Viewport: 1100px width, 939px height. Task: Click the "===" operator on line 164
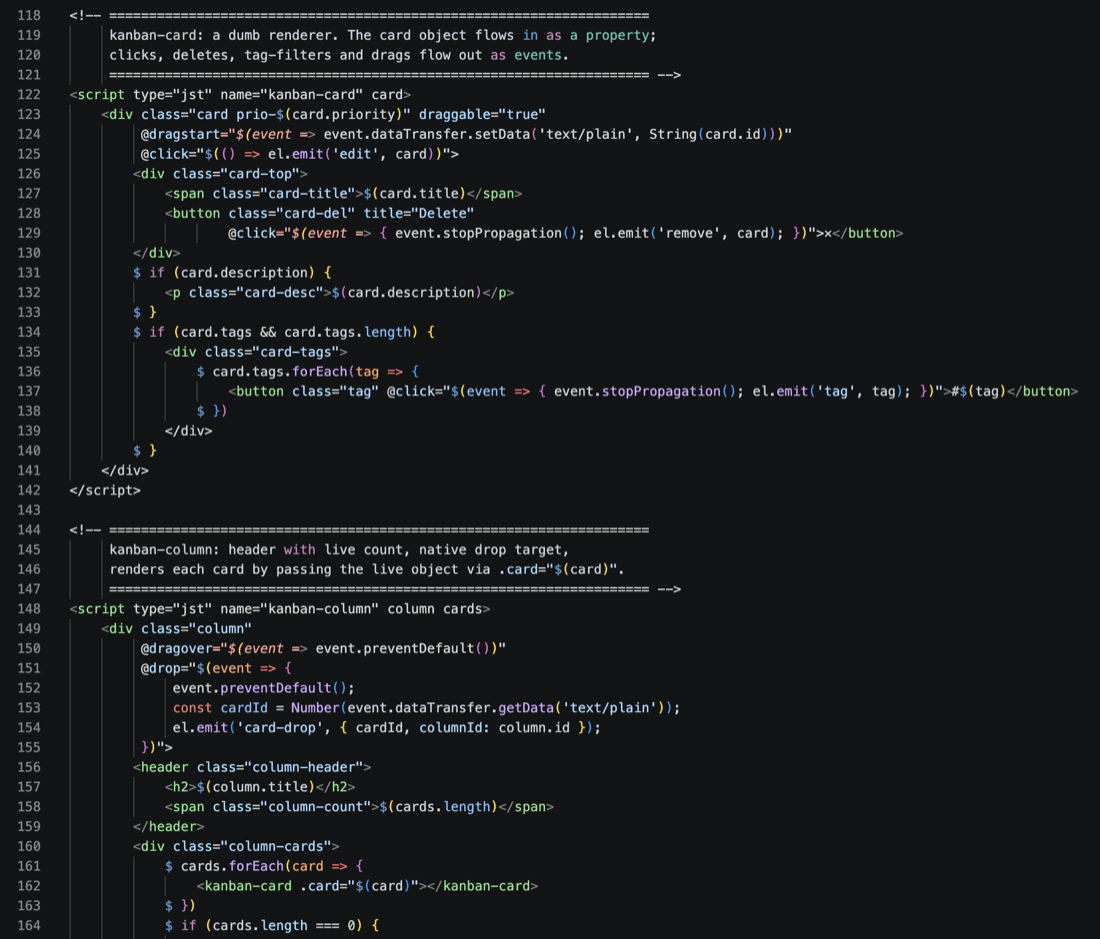[x=328, y=926]
